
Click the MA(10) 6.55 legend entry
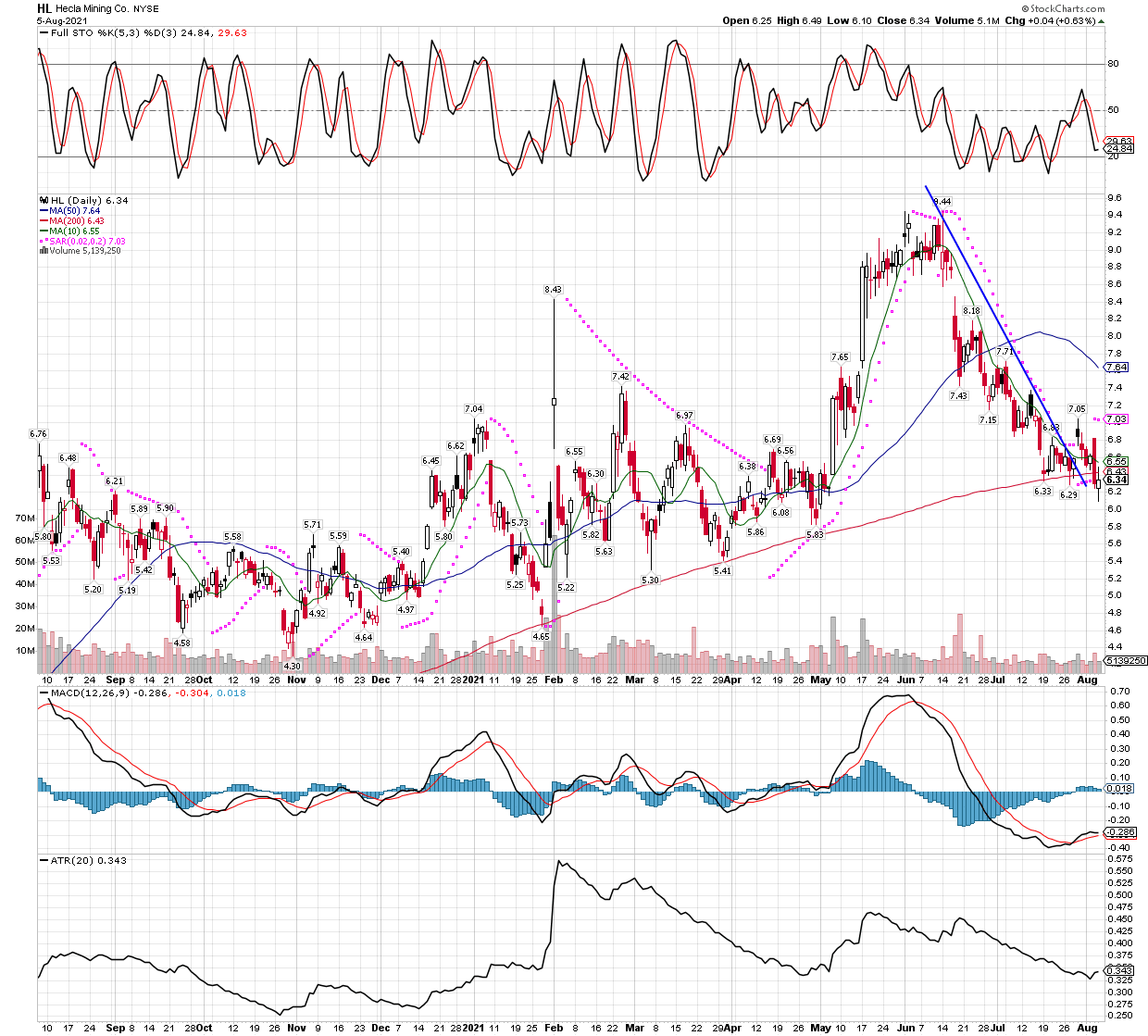pos(75,231)
